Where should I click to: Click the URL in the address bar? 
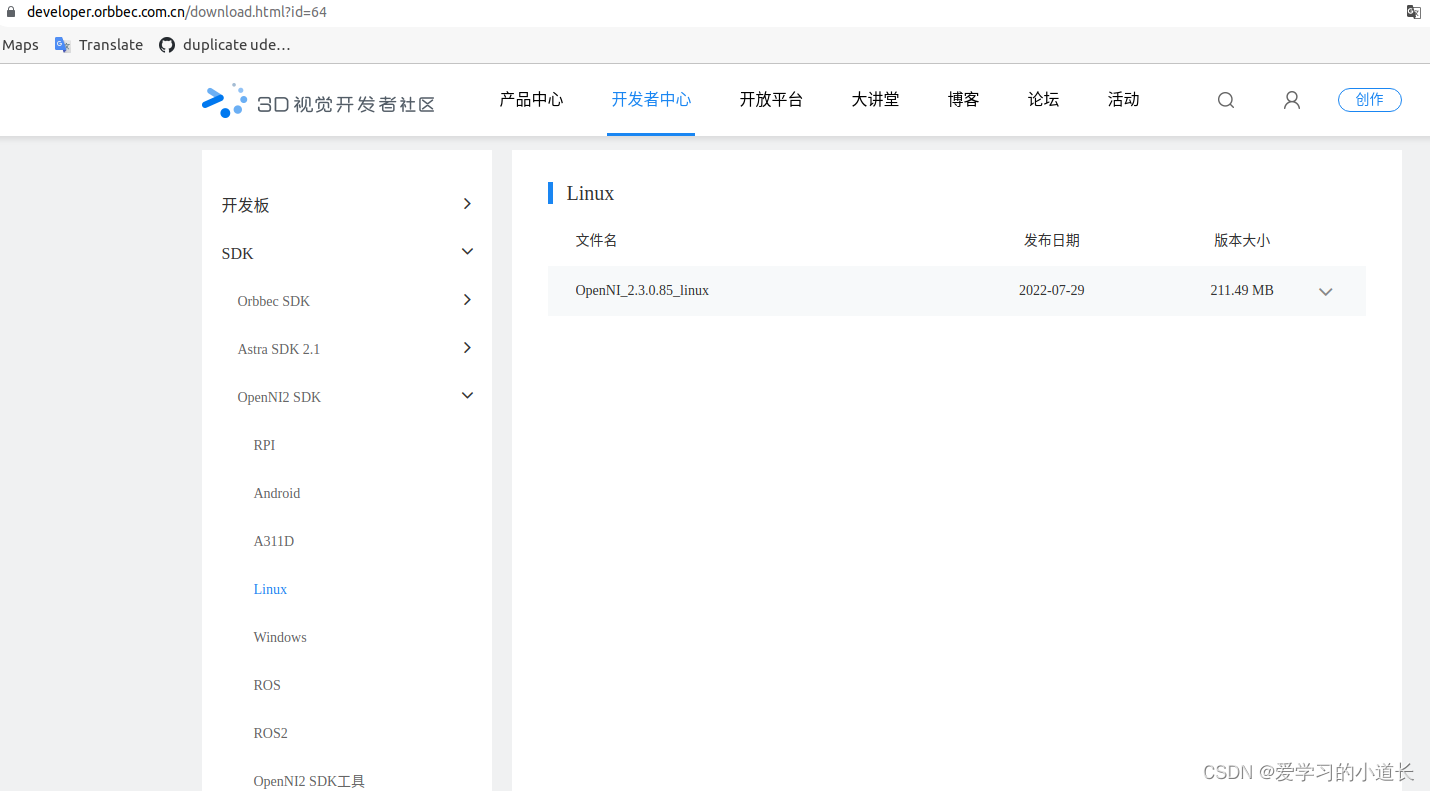[177, 12]
